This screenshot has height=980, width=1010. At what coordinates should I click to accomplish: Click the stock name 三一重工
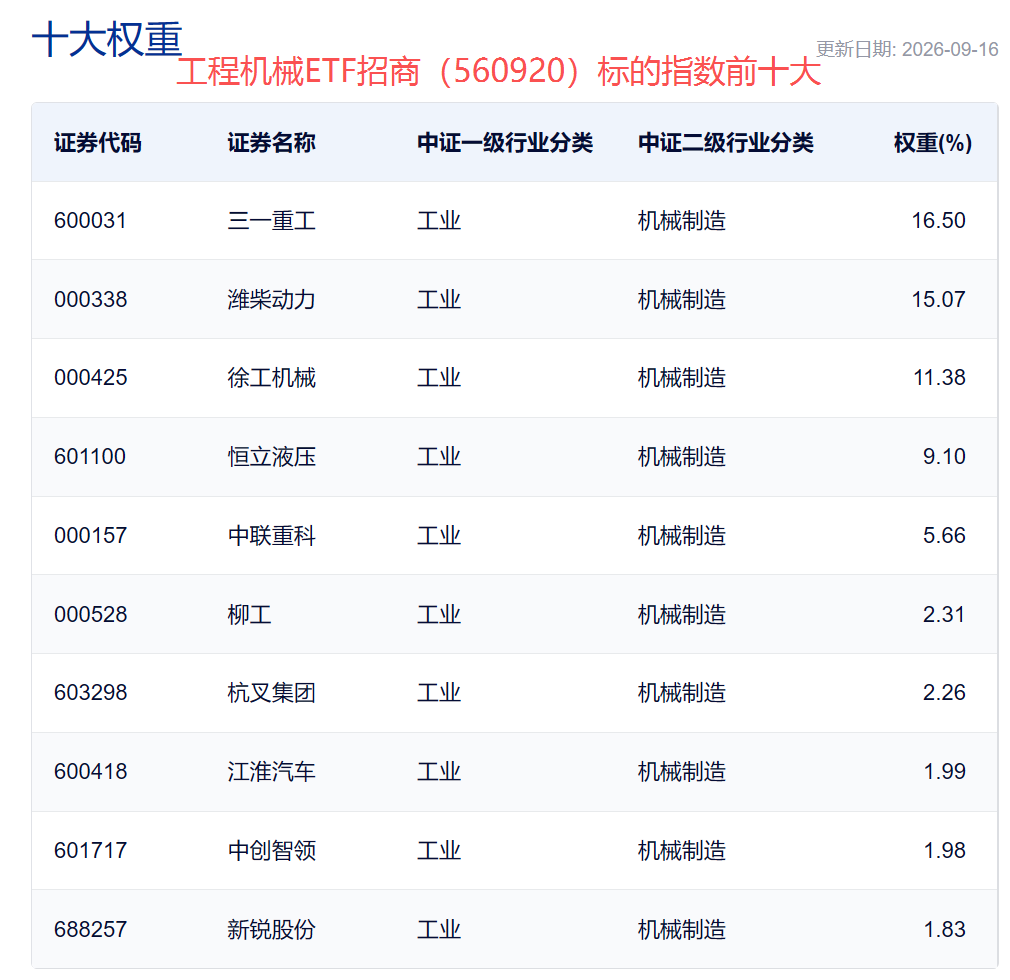271,221
